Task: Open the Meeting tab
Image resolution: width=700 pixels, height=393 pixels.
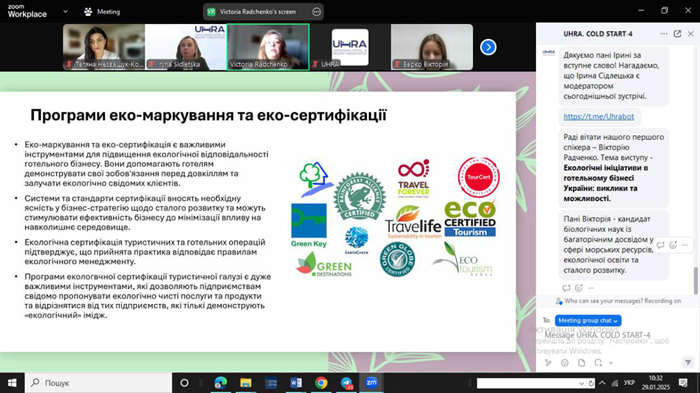Action: click(x=102, y=12)
